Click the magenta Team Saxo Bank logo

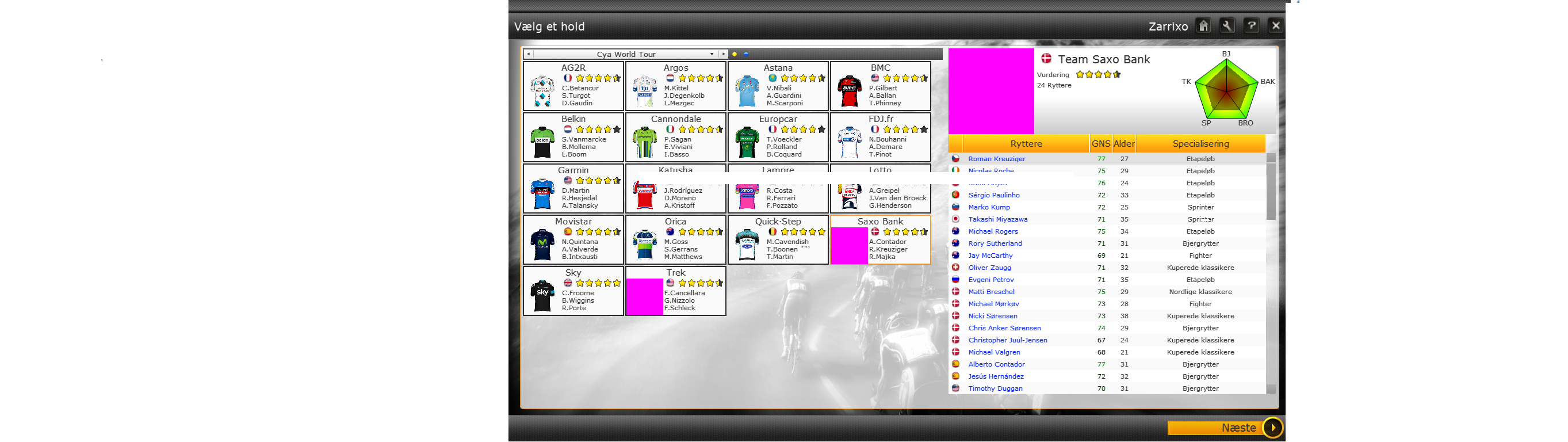[x=991, y=92]
